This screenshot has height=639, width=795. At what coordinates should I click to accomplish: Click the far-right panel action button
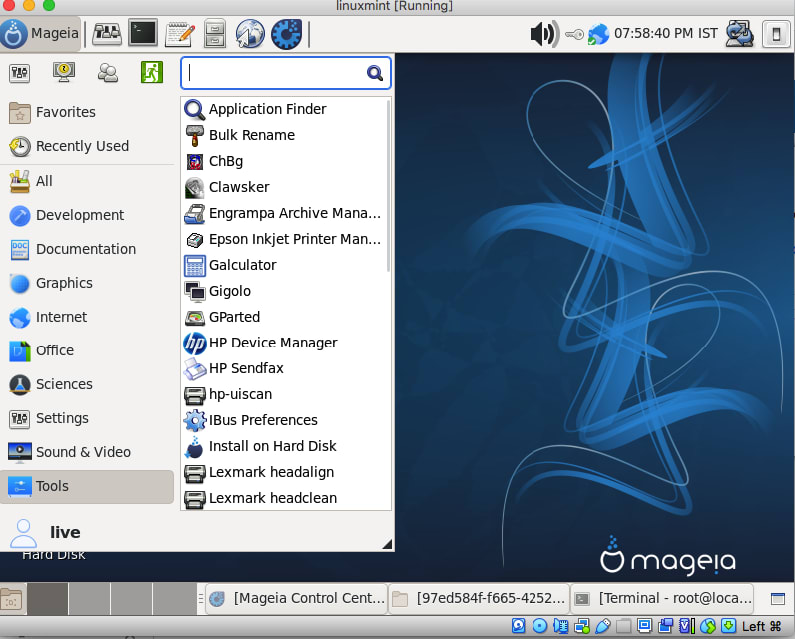[776, 34]
